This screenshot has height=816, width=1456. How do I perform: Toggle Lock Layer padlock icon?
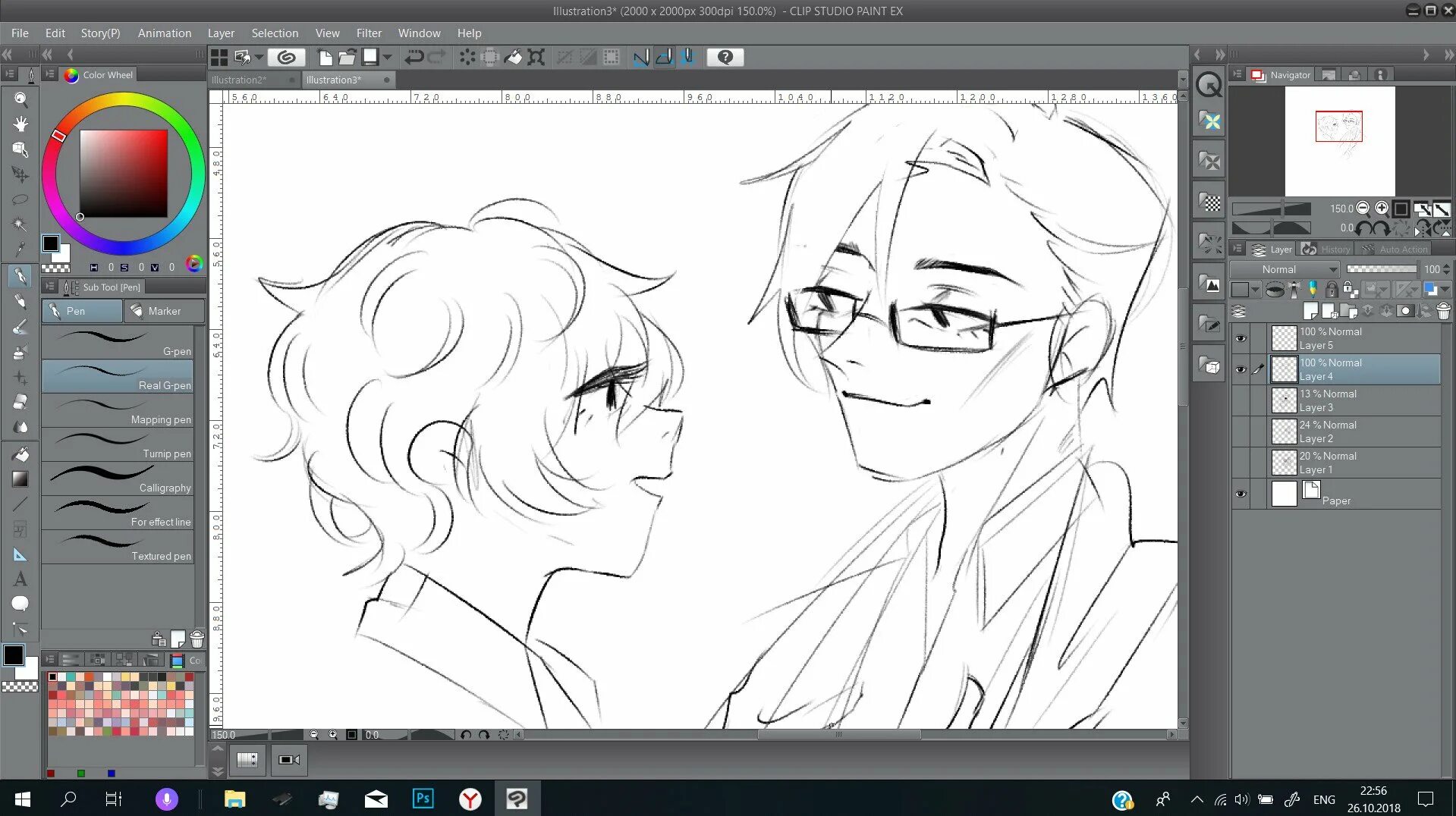(x=1332, y=290)
